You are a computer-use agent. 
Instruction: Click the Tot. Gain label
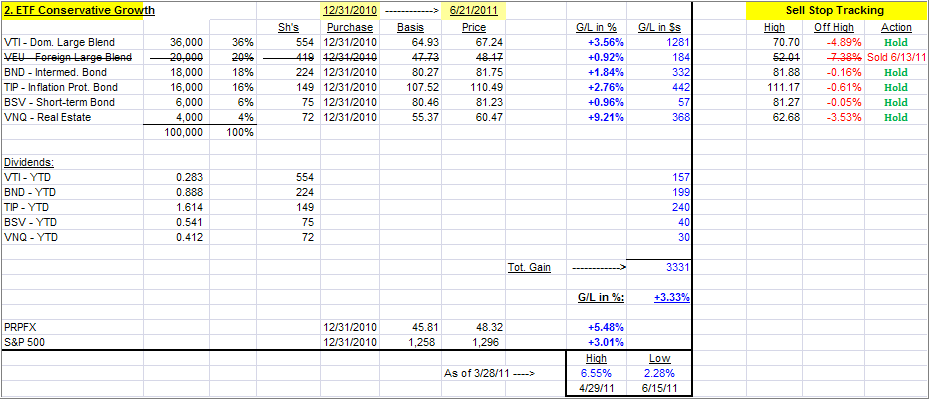tap(530, 267)
